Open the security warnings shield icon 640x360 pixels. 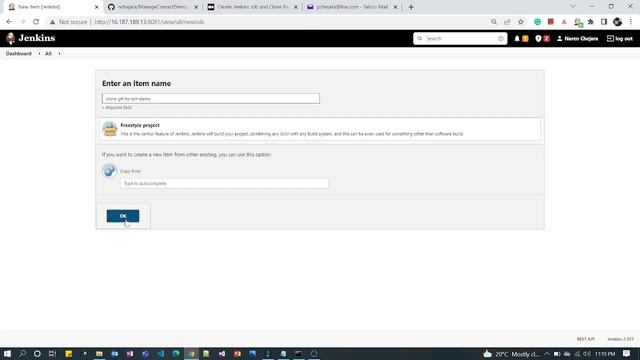538,38
